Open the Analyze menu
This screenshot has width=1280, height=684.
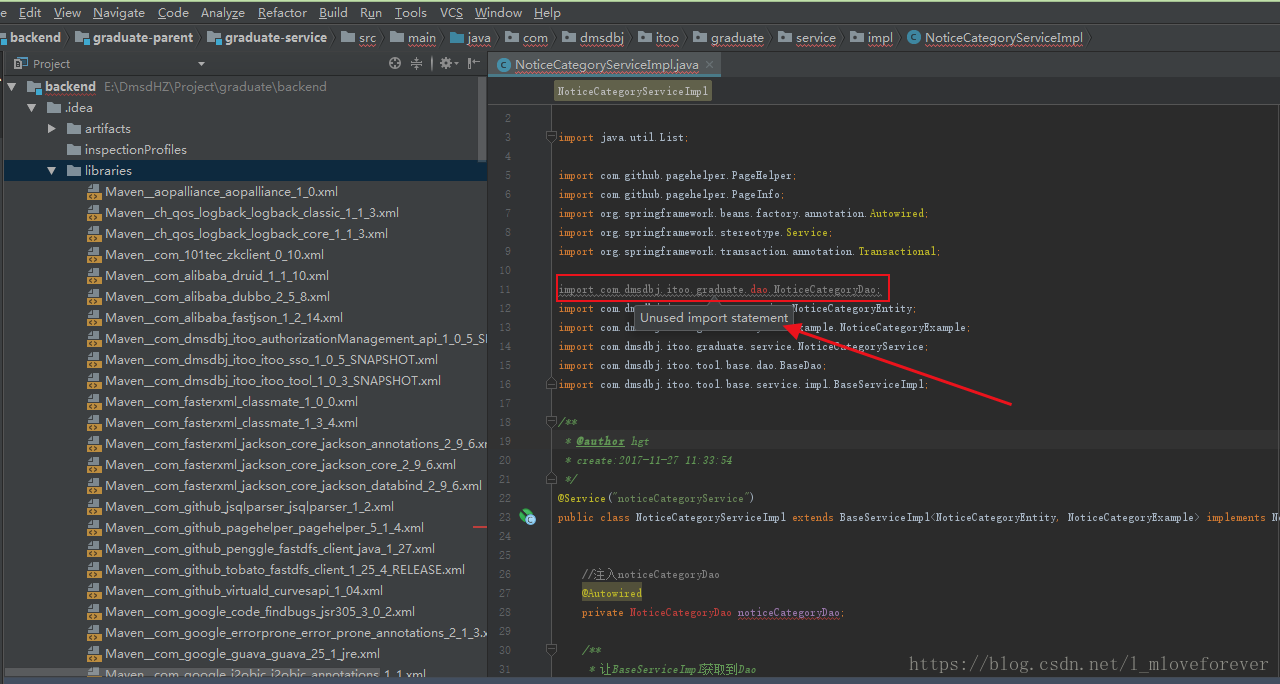click(223, 13)
